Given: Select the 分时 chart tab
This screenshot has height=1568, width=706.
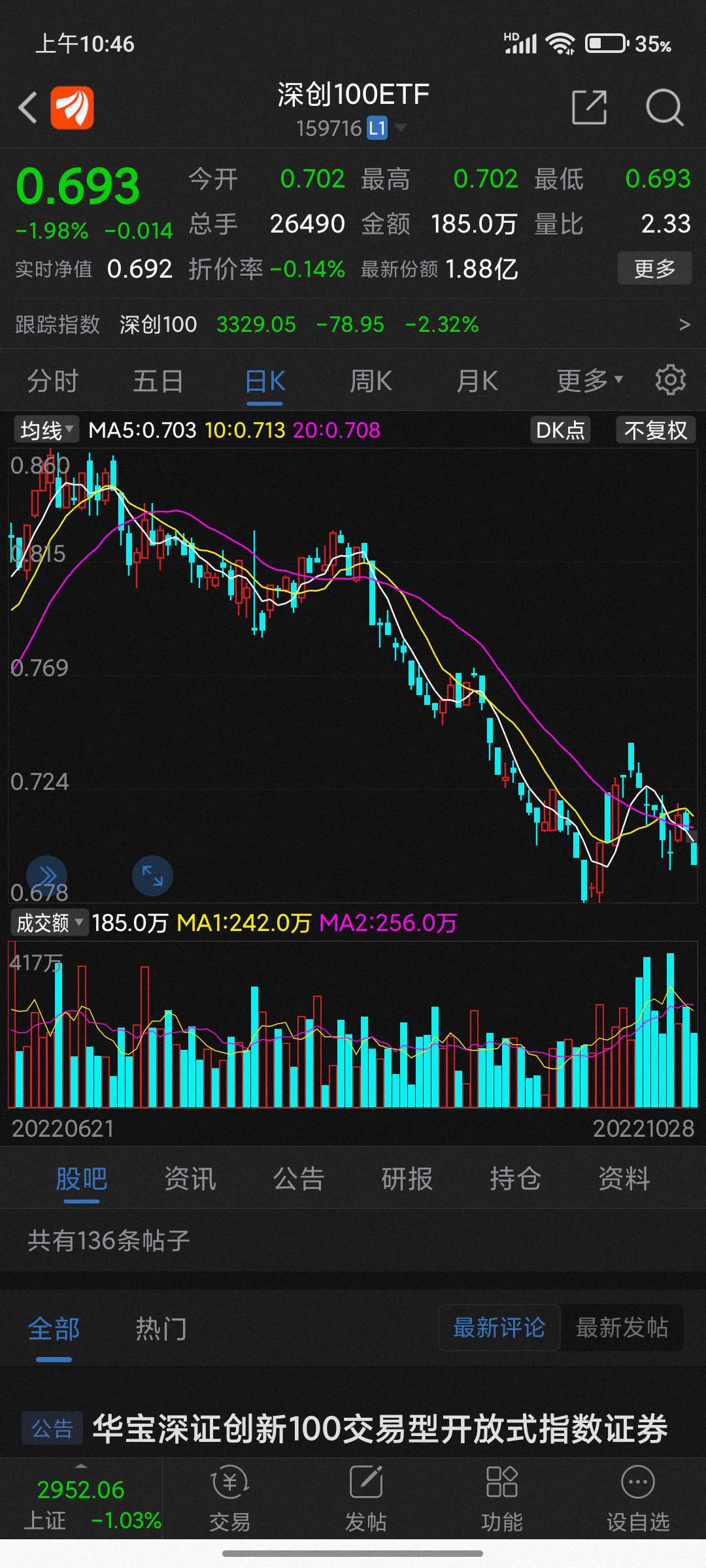Looking at the screenshot, I should [53, 380].
